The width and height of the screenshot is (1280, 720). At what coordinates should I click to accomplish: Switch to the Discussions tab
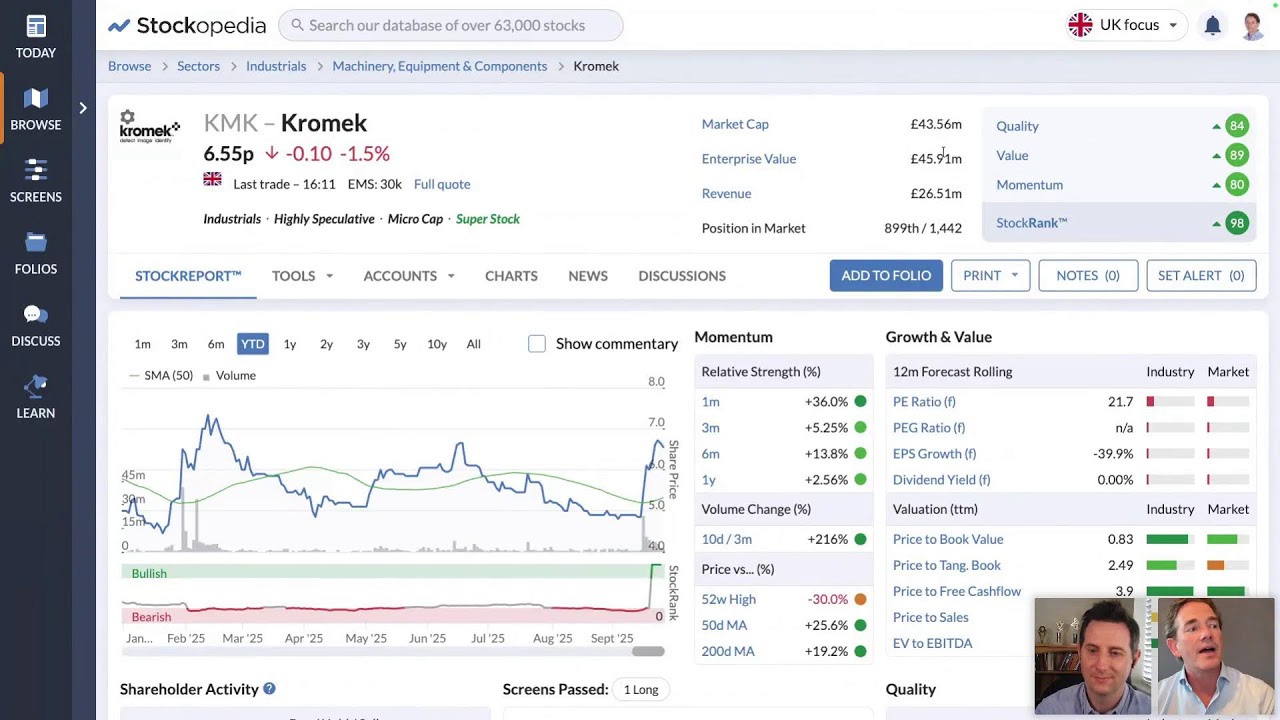682,276
